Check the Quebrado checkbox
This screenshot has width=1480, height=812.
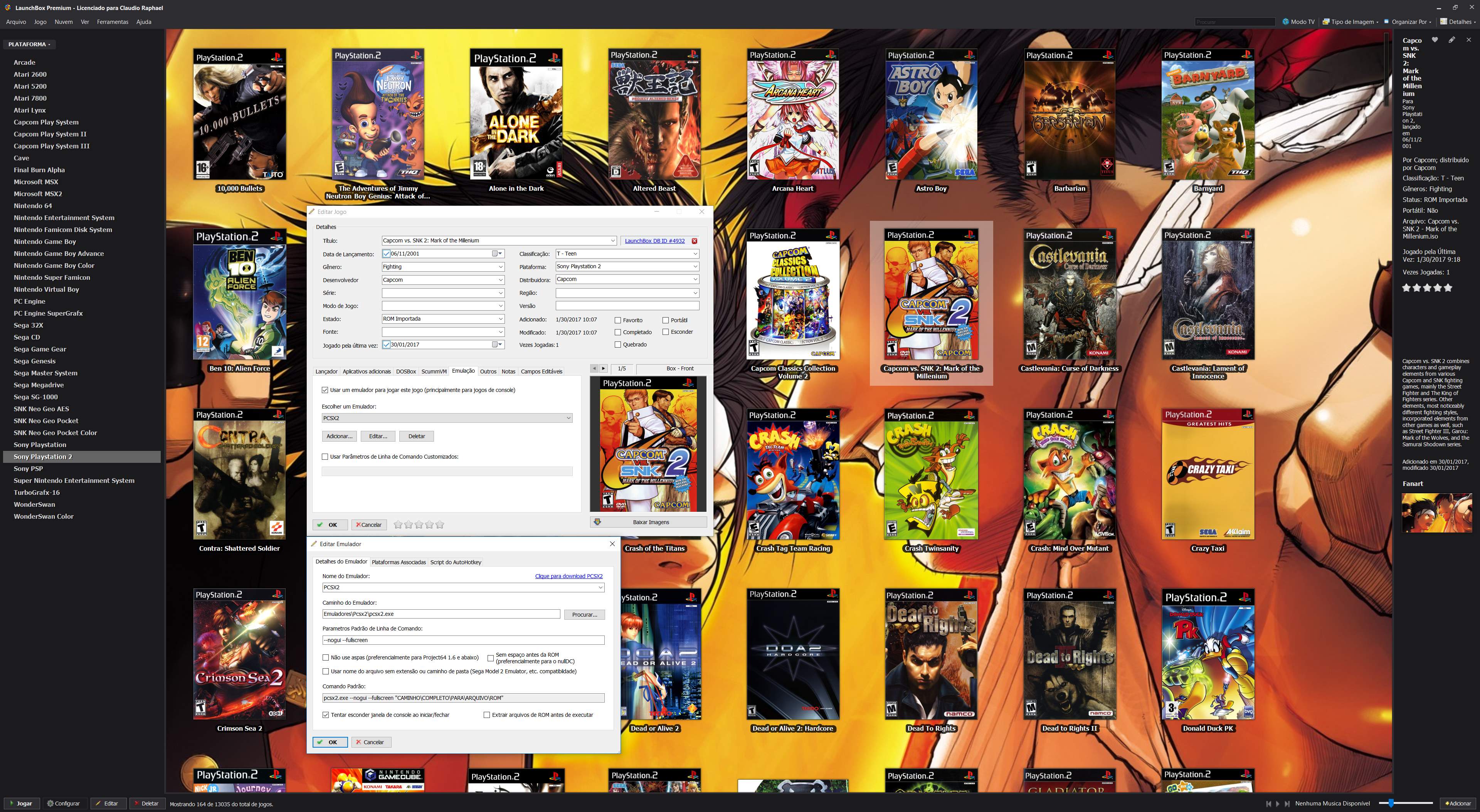coord(617,345)
